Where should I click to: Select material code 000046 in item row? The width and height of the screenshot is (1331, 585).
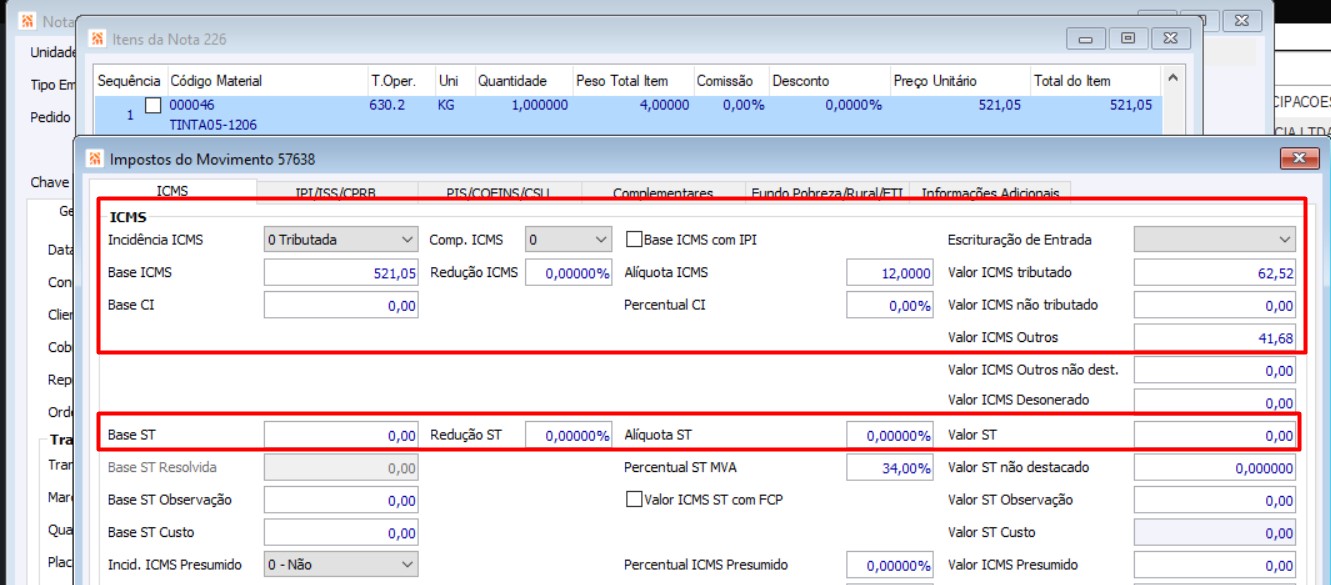coord(192,105)
